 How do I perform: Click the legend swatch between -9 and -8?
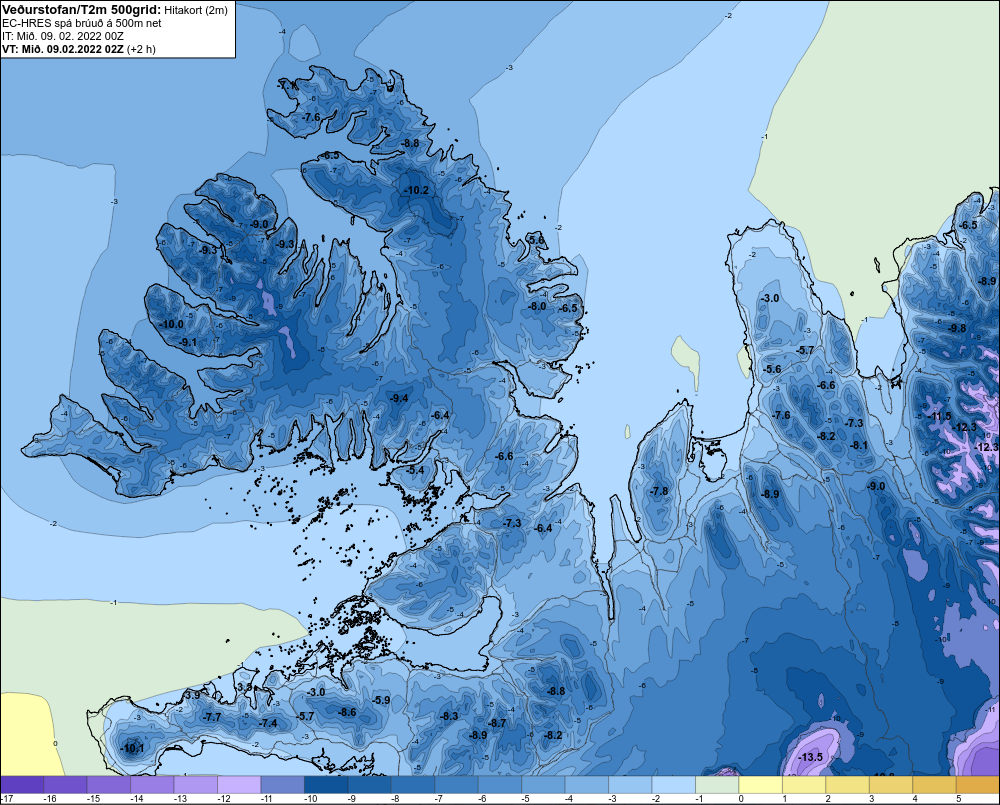coord(369,785)
